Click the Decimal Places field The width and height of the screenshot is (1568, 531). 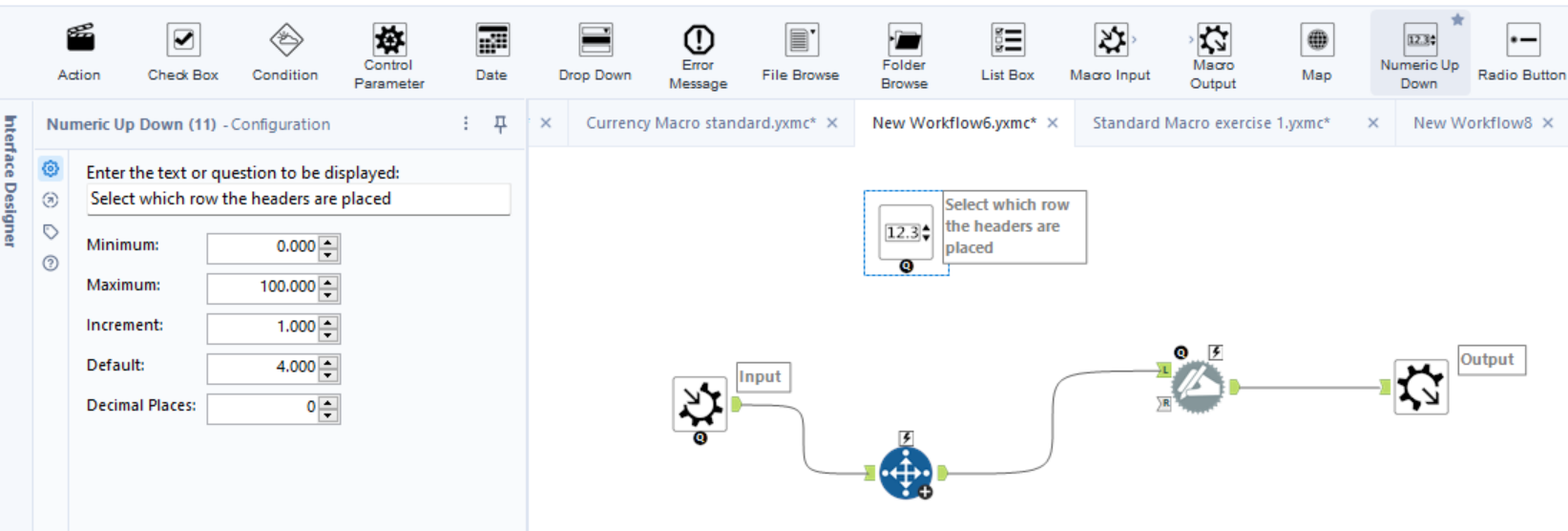click(262, 408)
